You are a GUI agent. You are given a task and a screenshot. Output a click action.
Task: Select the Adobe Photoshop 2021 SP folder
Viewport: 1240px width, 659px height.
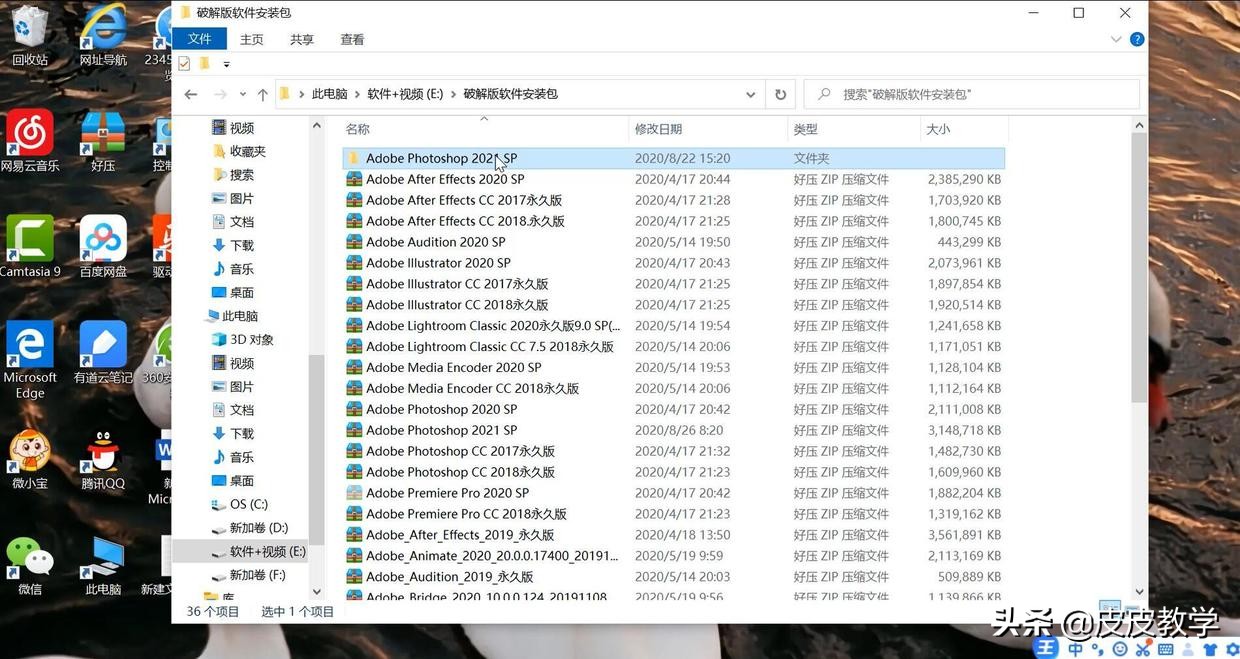(x=673, y=158)
